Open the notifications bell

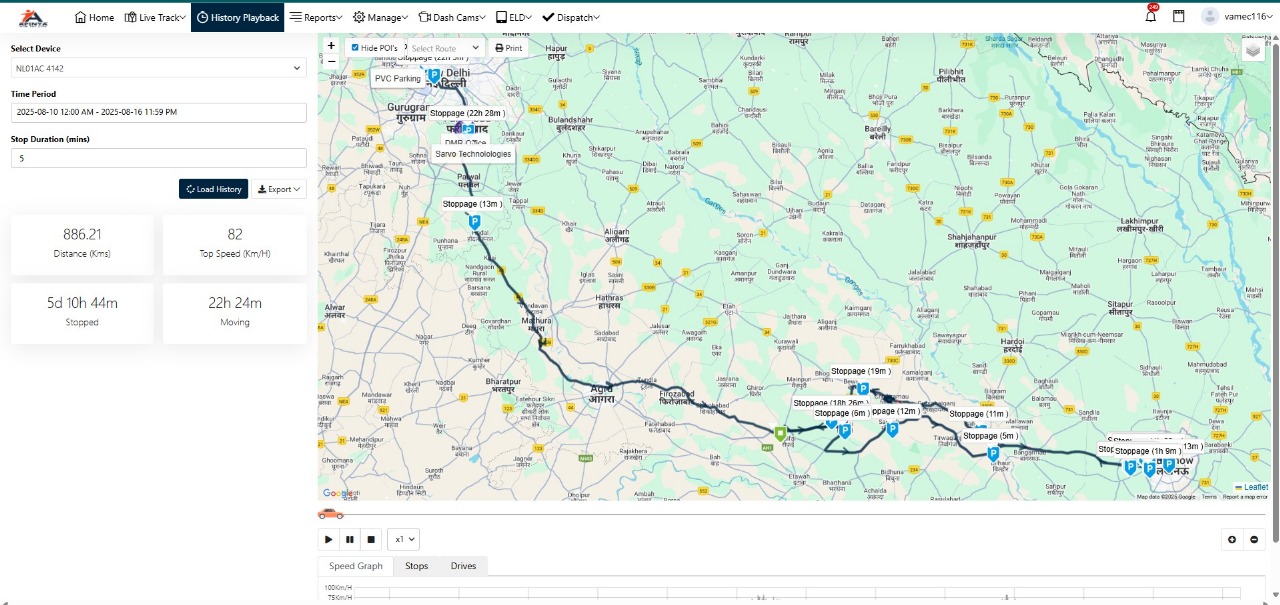click(1150, 17)
